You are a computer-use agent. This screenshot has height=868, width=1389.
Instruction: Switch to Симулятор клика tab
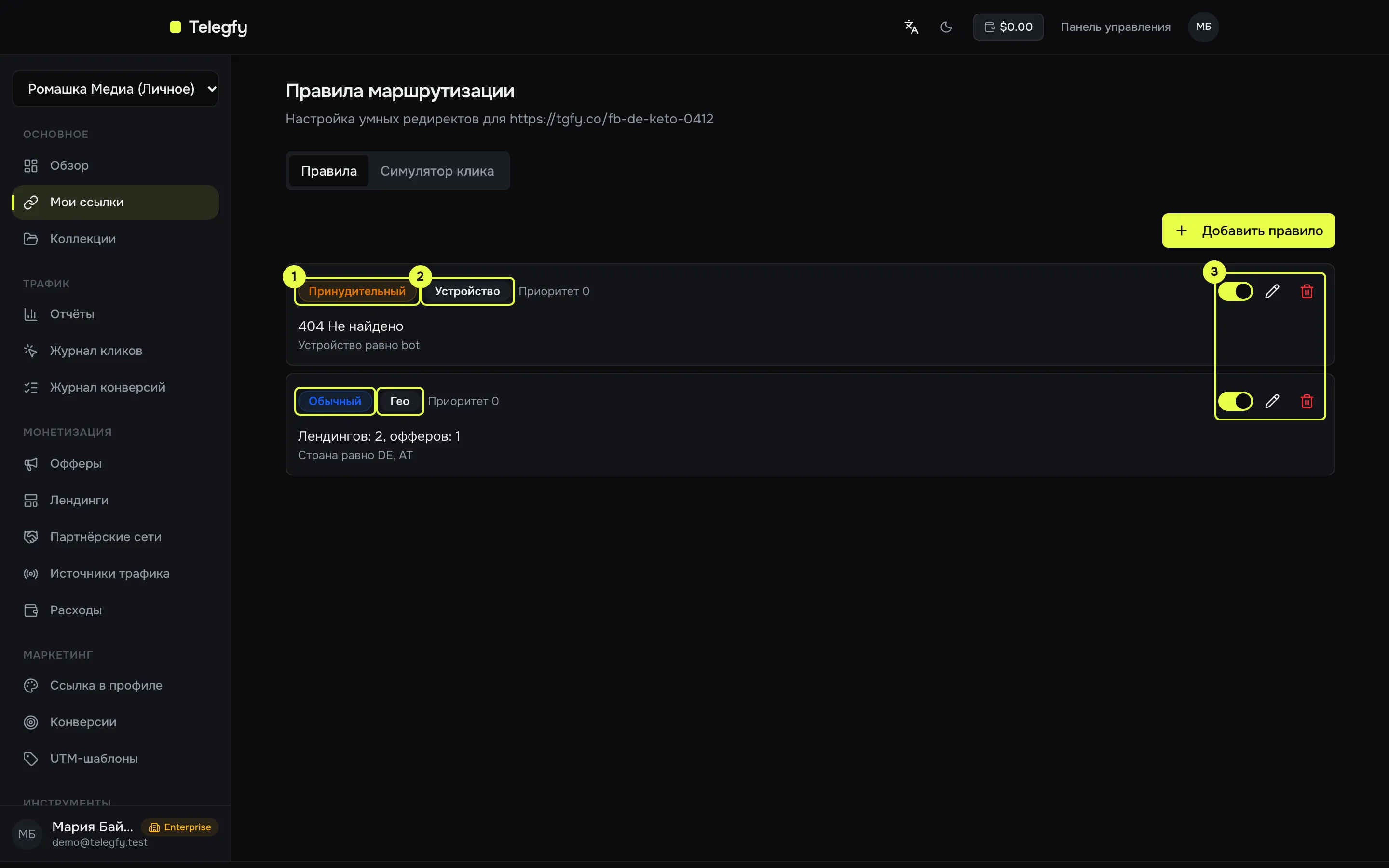click(x=437, y=171)
